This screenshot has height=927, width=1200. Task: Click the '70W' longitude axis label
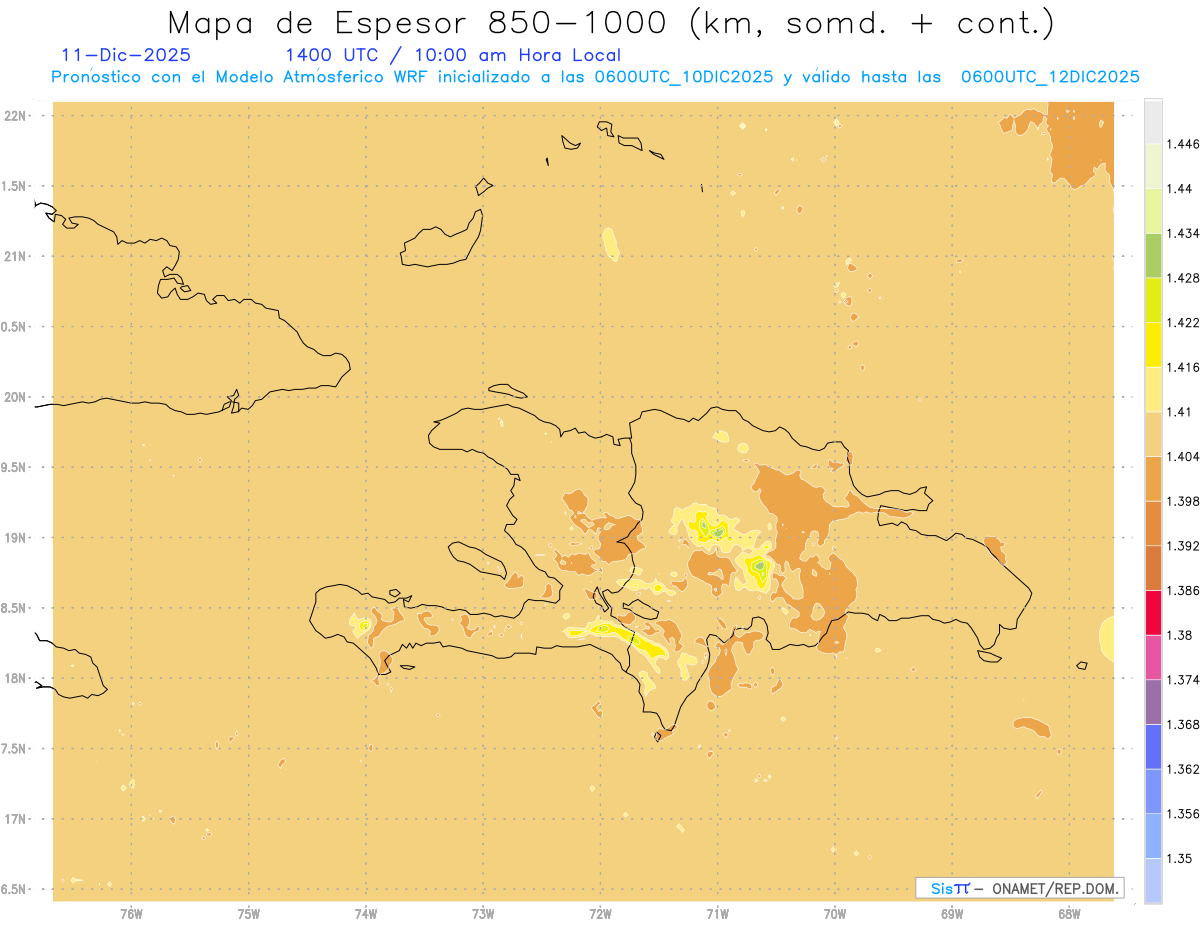[835, 914]
